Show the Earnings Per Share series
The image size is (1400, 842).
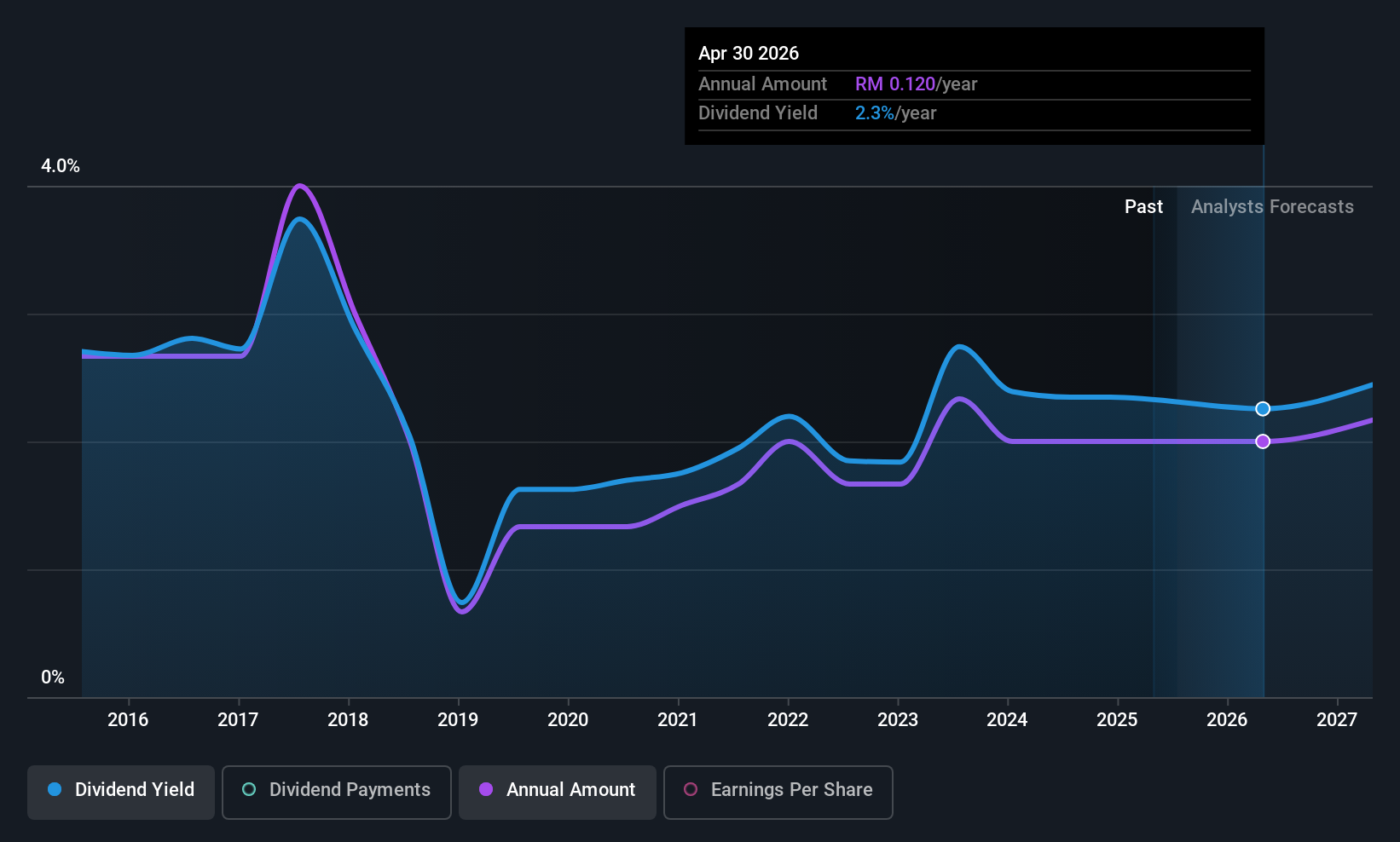click(x=778, y=792)
